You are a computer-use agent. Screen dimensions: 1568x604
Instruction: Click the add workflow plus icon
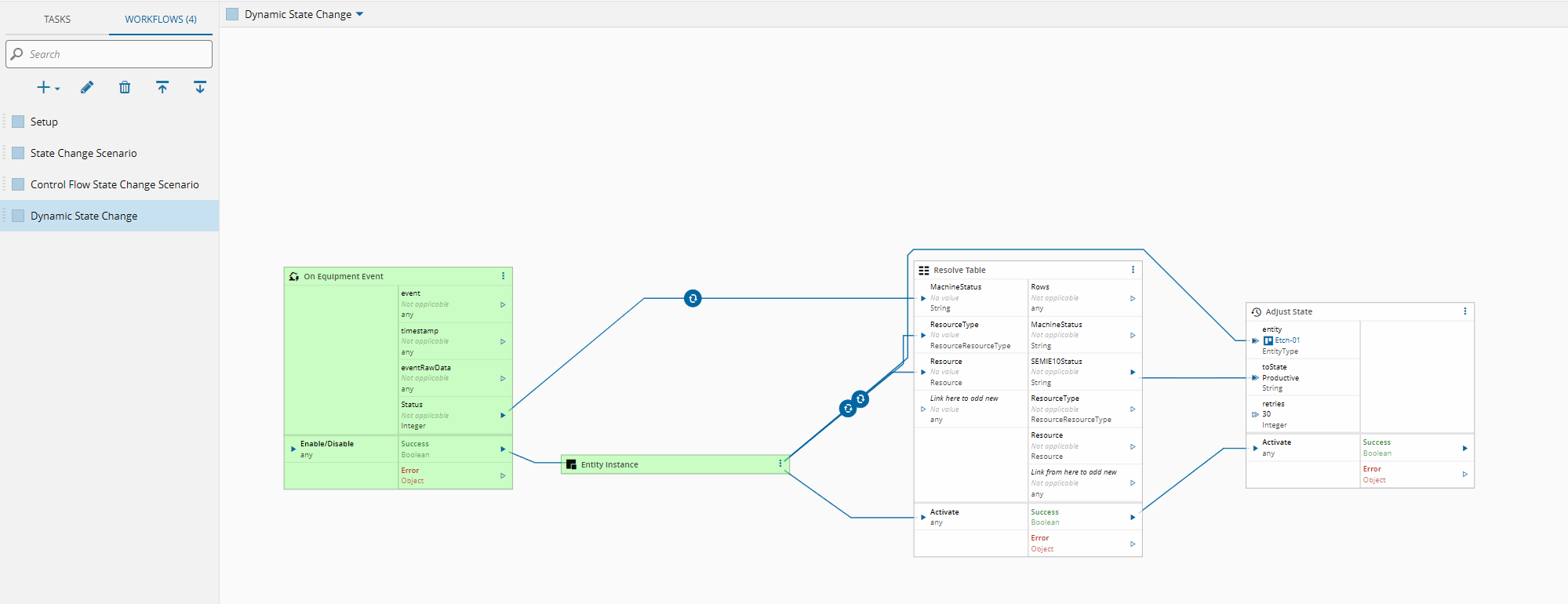(45, 88)
